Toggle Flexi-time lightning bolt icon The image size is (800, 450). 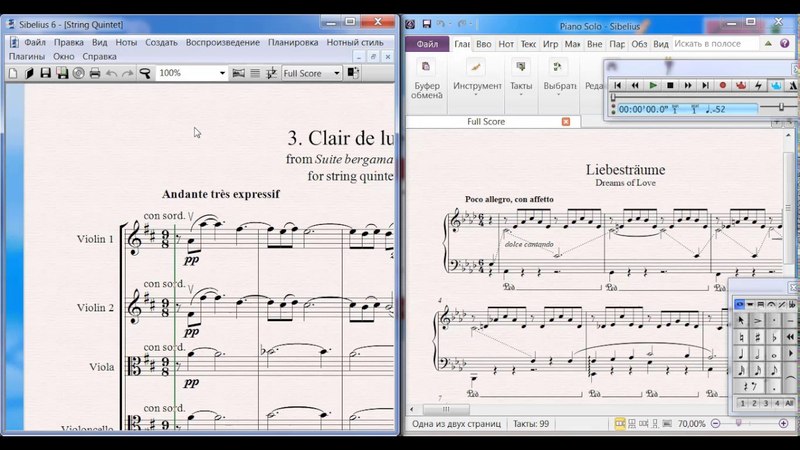pyautogui.click(x=758, y=86)
